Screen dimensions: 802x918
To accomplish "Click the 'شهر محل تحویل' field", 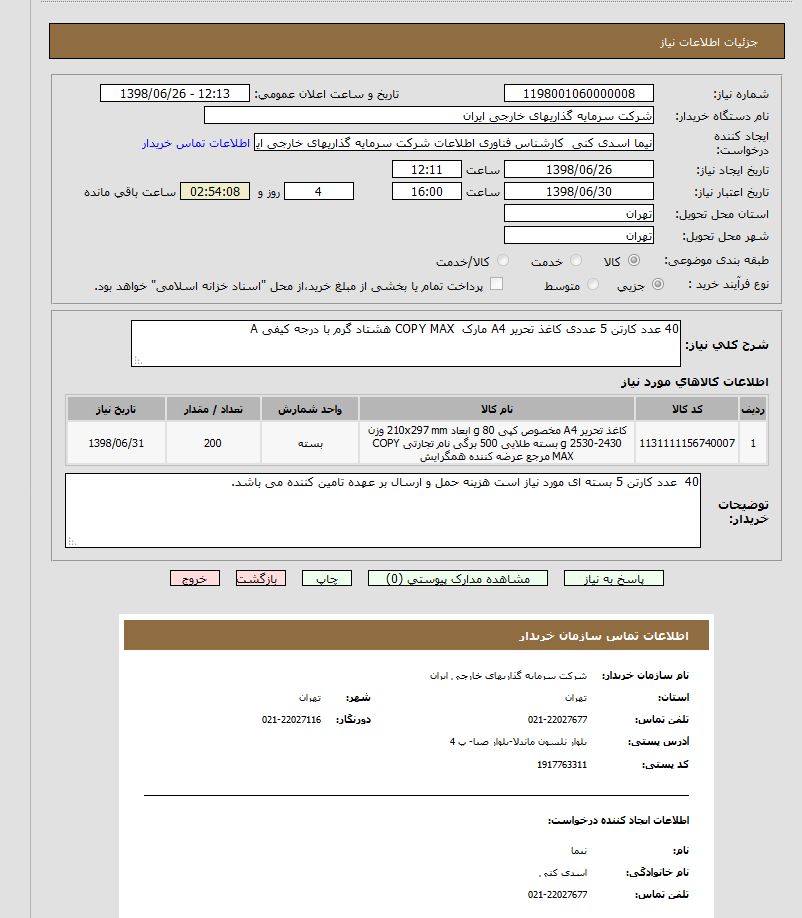I will point(578,236).
